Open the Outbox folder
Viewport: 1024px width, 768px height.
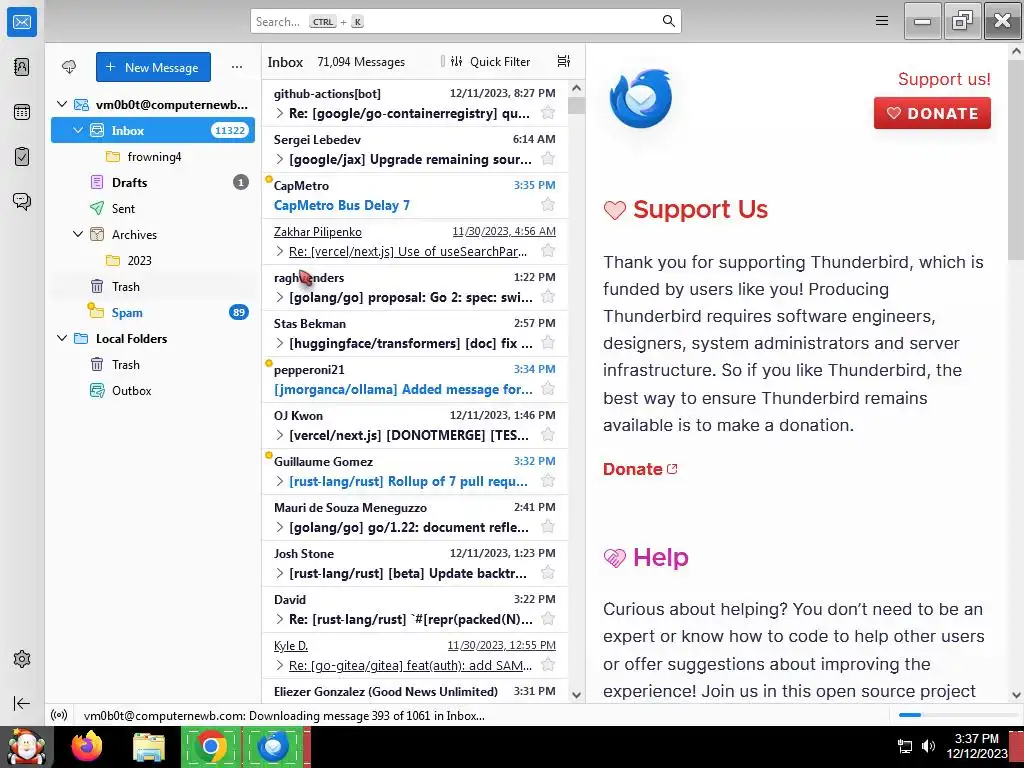153,391
